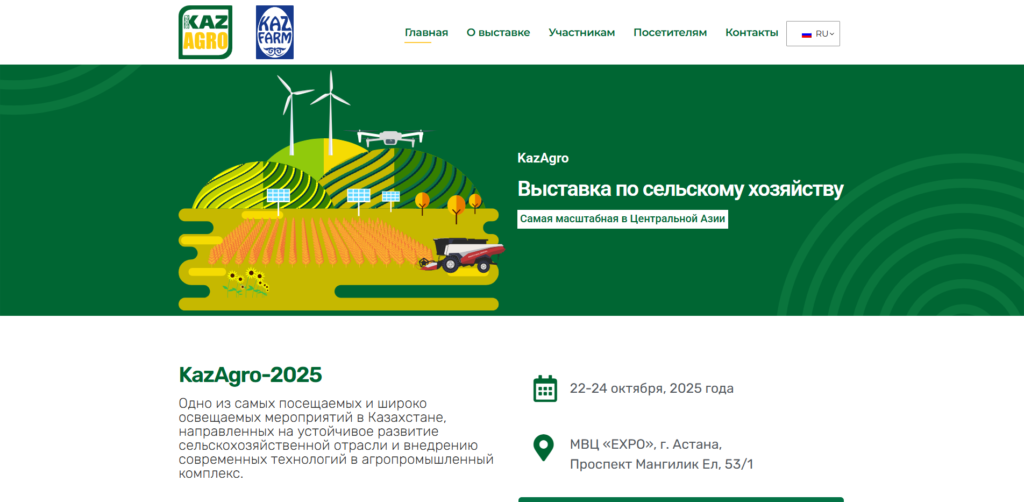
Task: Click the Russian flag icon
Action: coord(807,34)
